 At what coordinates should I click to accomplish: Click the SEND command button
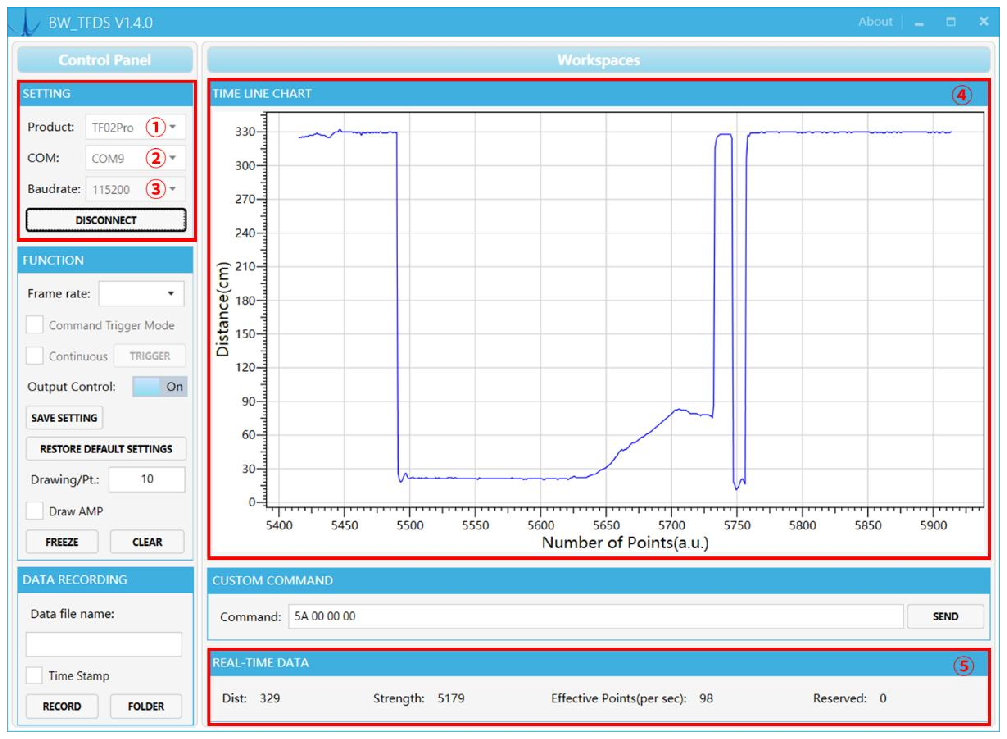point(945,616)
